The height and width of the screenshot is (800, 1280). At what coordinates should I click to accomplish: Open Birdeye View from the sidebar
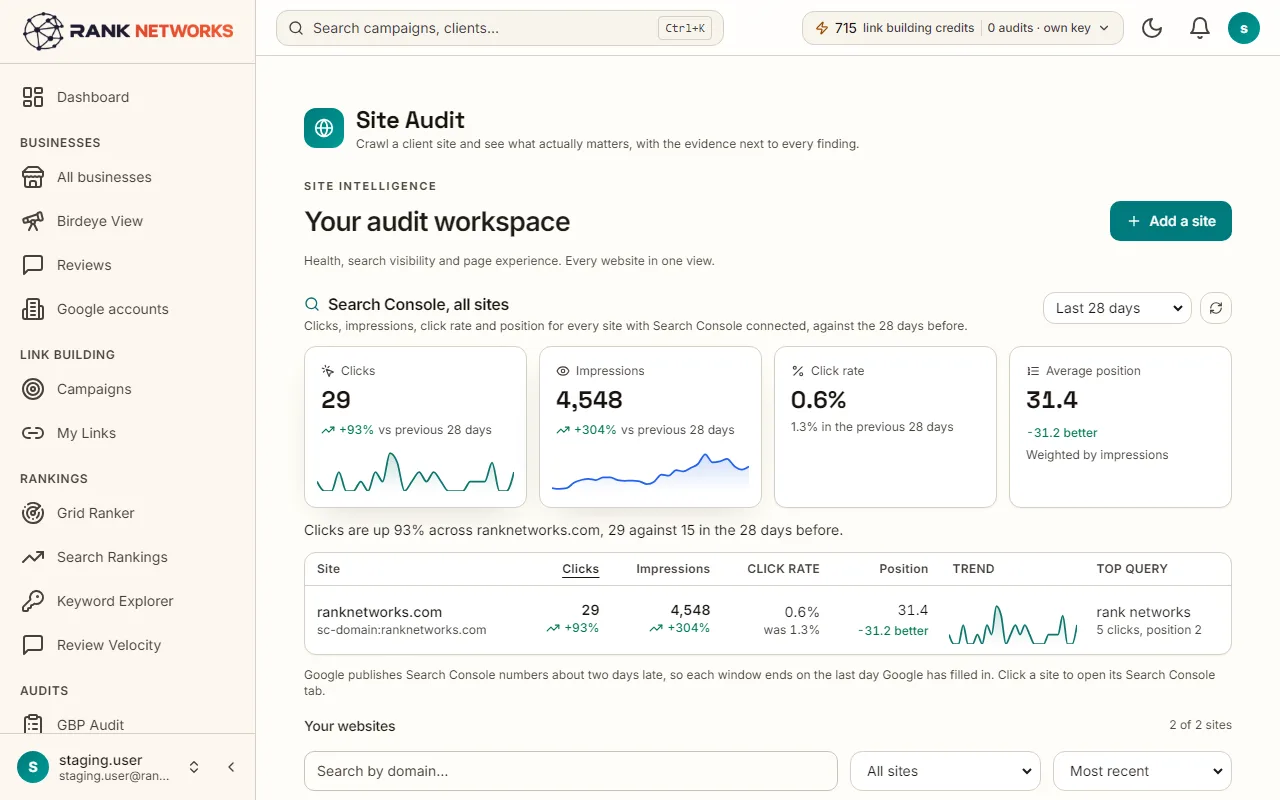pos(100,221)
